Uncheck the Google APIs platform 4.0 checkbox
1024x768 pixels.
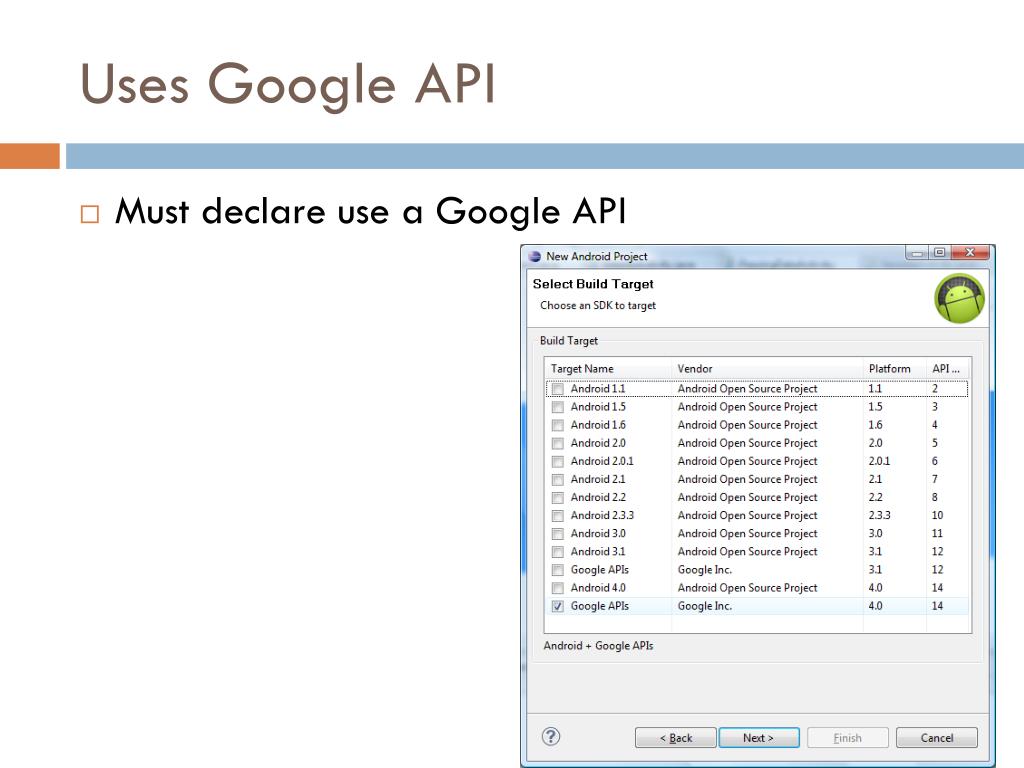(558, 606)
